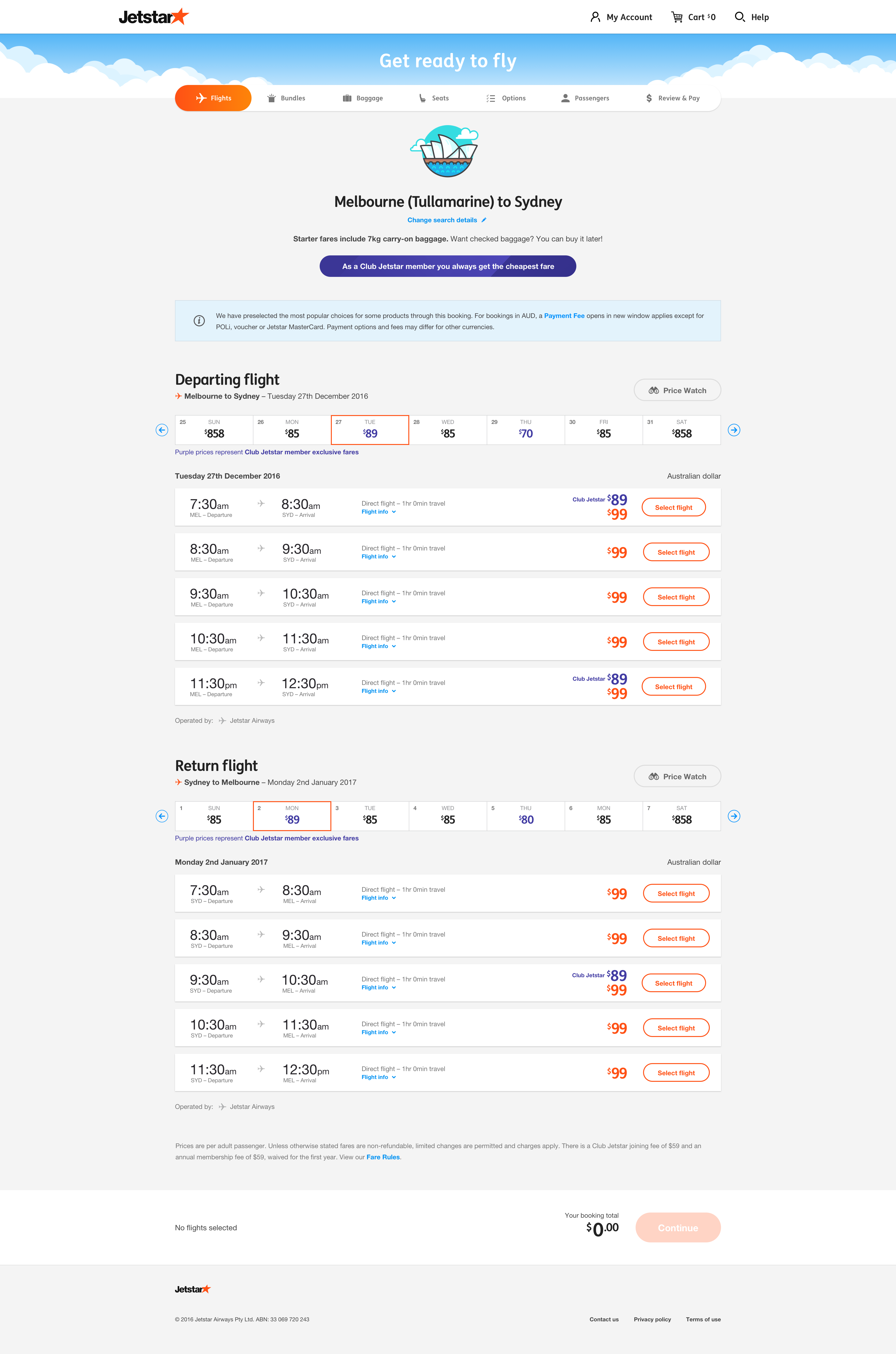
Task: Click the info icon in the notice box
Action: click(x=199, y=321)
